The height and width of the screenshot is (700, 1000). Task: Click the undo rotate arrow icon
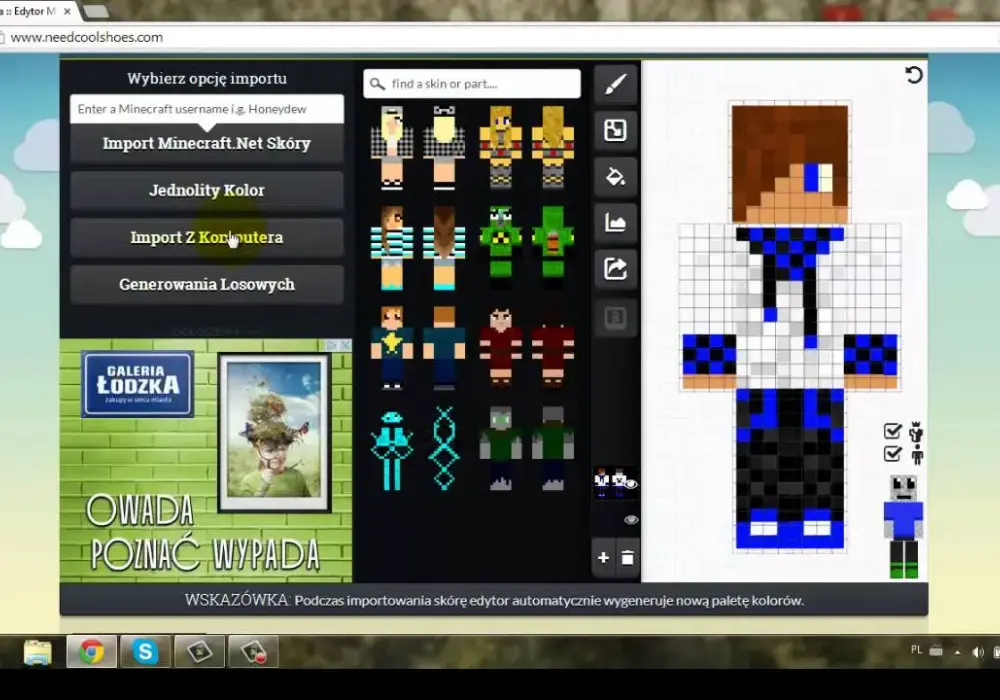[913, 75]
